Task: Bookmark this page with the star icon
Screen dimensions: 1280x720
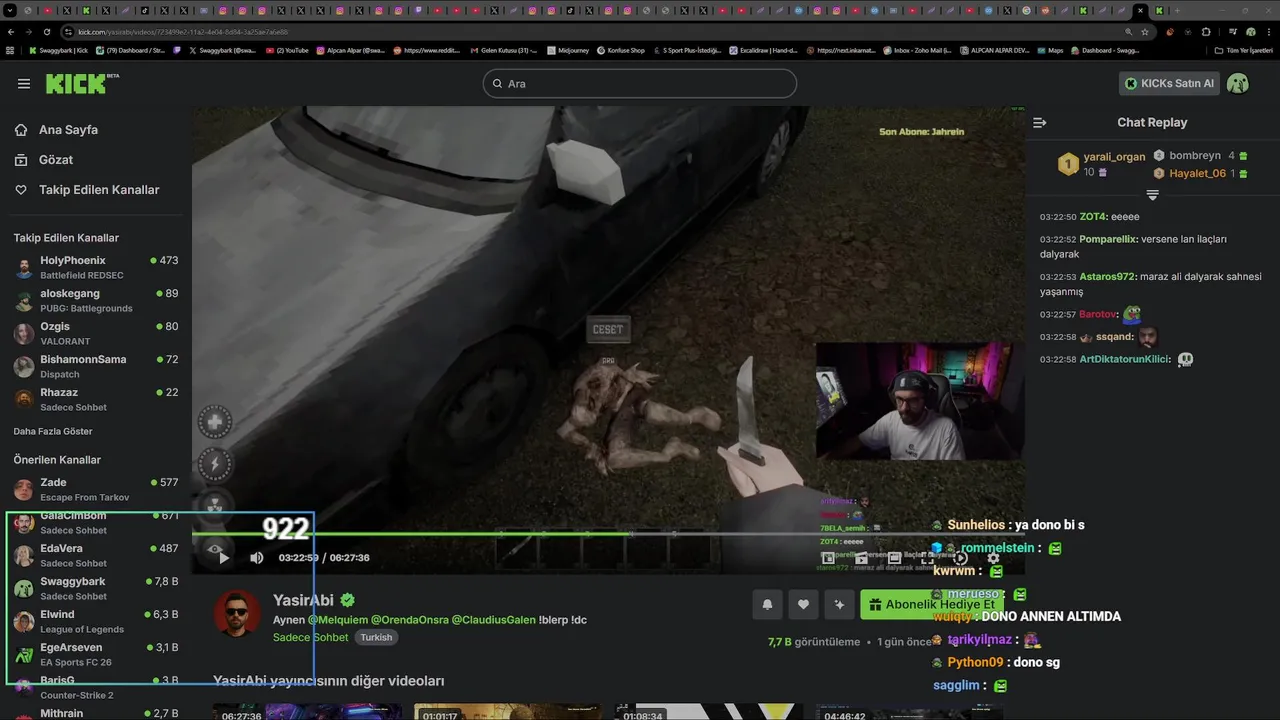Action: coord(1145,32)
